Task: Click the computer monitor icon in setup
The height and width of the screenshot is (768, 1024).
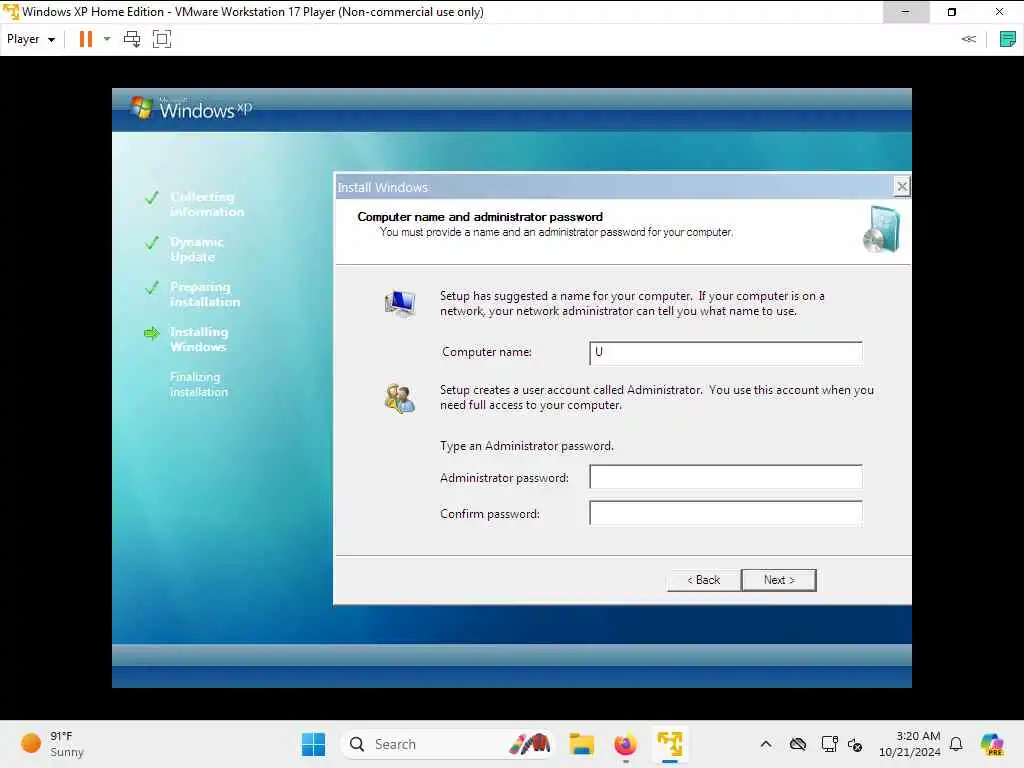Action: 400,303
